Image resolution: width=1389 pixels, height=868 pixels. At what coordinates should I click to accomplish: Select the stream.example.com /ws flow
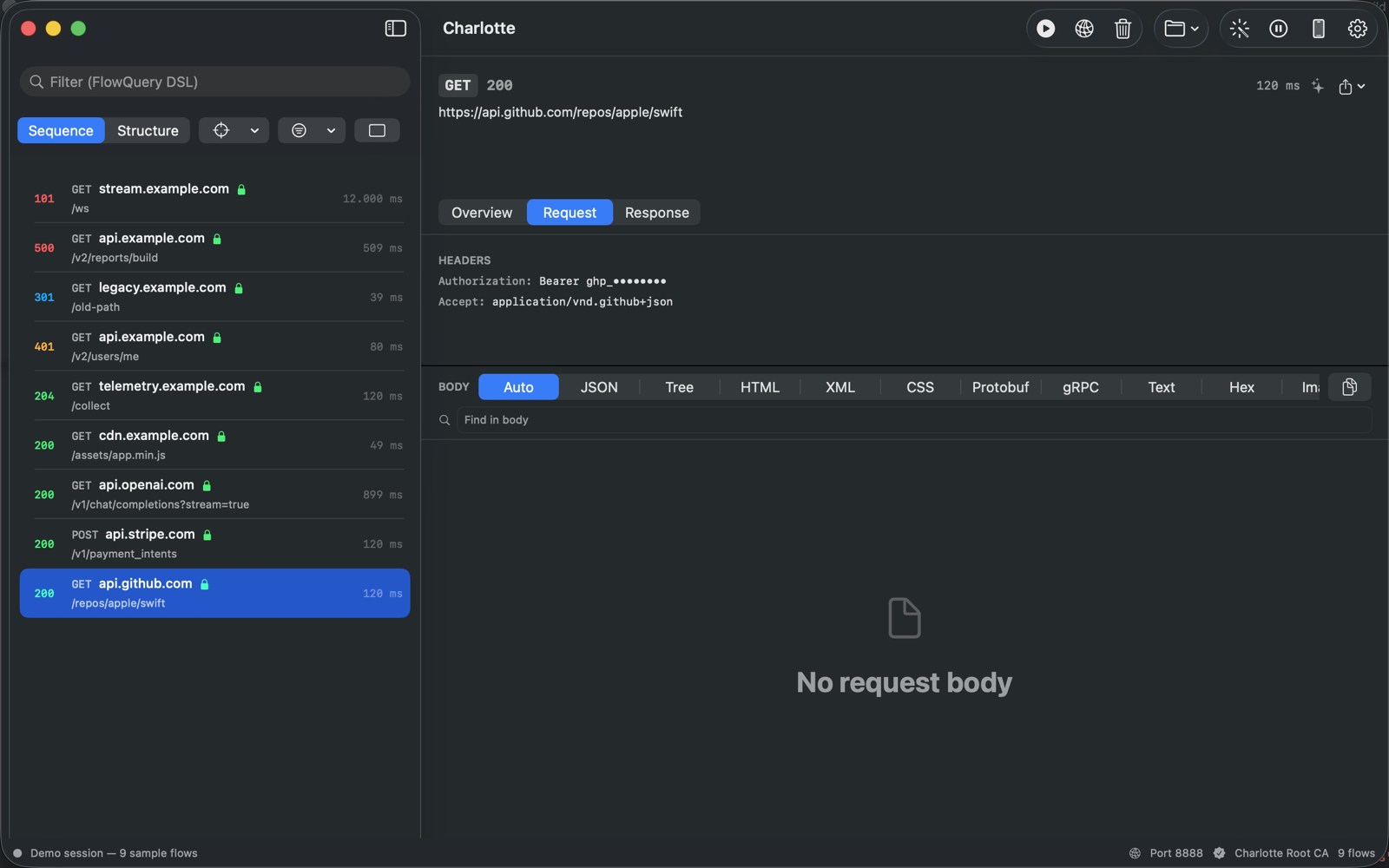pos(214,199)
